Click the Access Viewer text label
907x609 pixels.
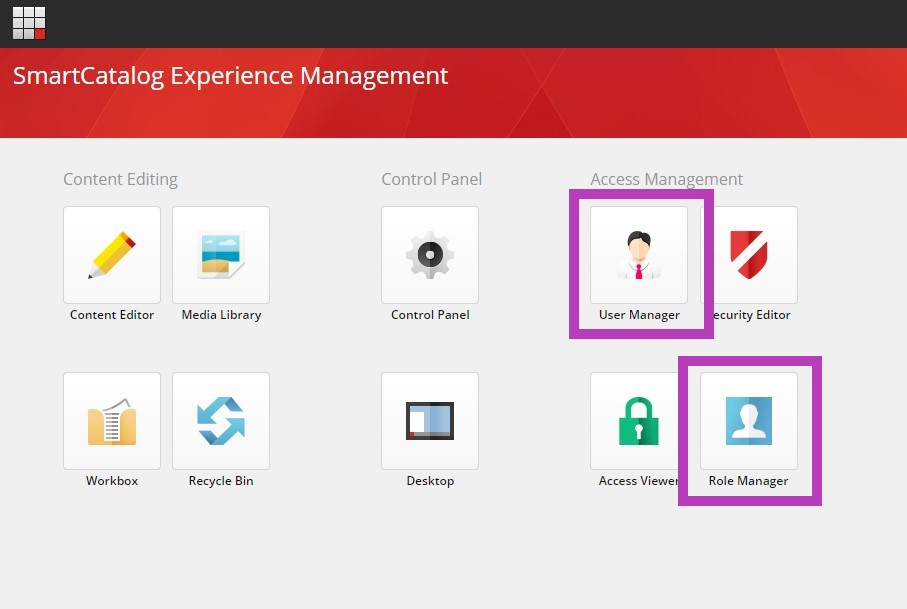pyautogui.click(x=639, y=481)
